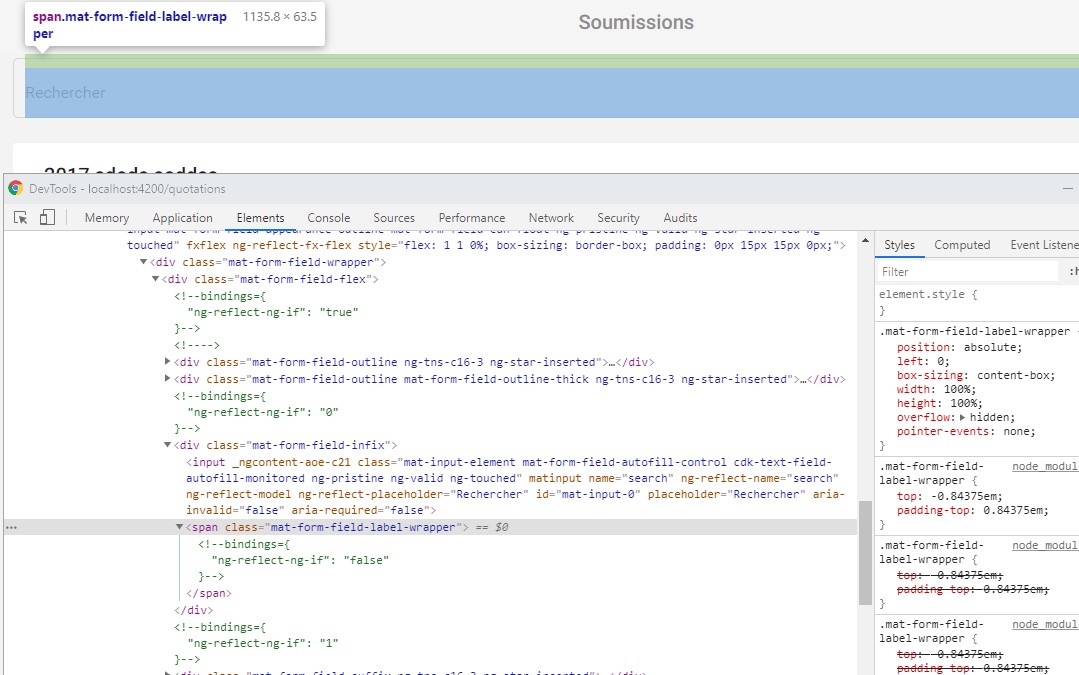Click the box-sizing: content-box declaration

(975, 375)
